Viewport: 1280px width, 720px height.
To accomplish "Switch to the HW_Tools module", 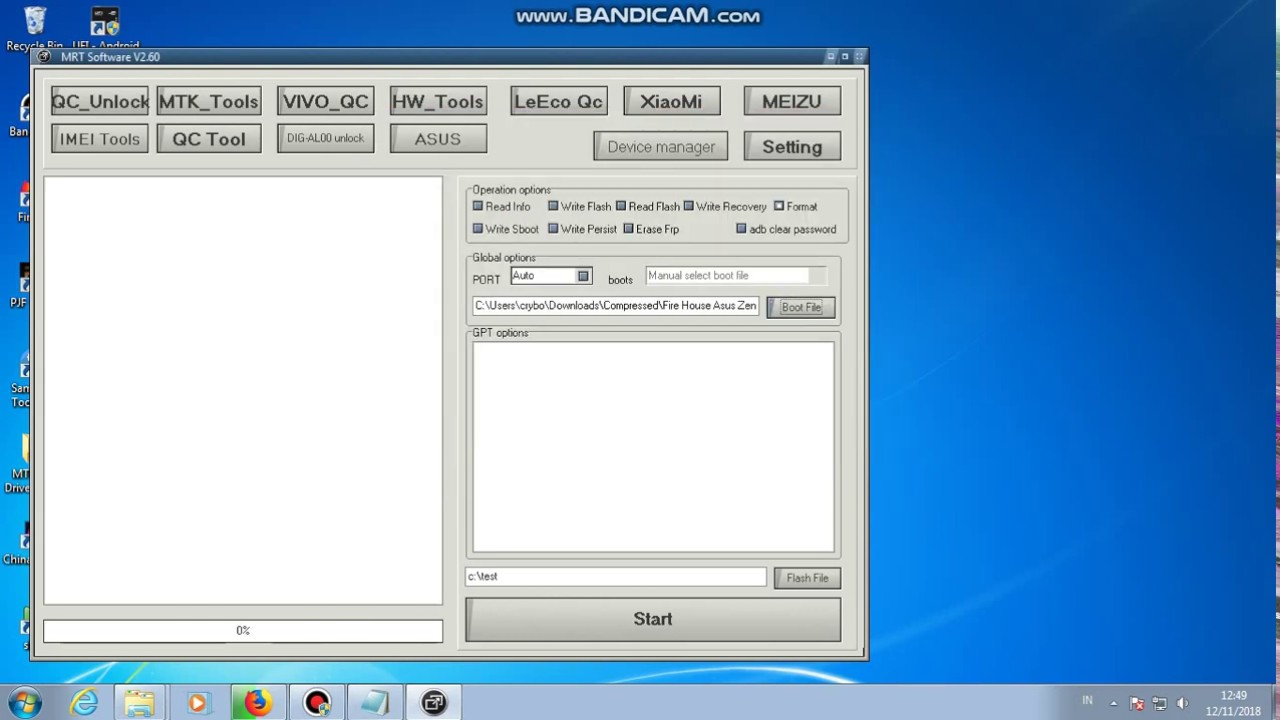I will tap(438, 101).
